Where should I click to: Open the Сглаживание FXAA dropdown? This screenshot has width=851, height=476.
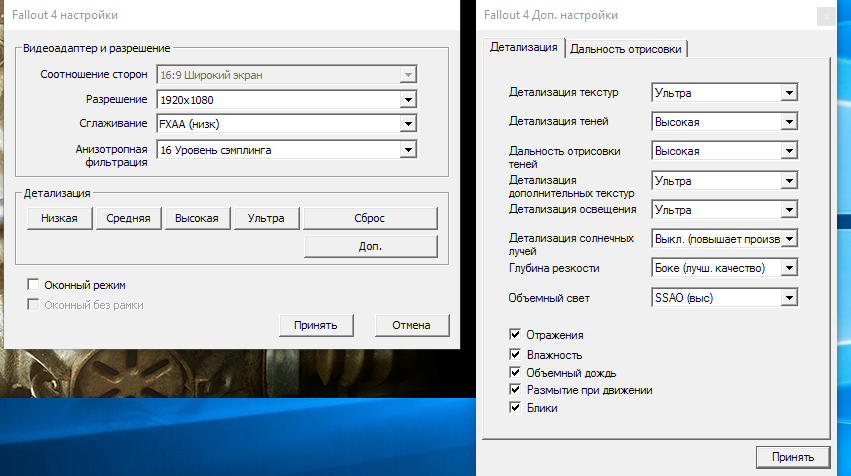(287, 124)
